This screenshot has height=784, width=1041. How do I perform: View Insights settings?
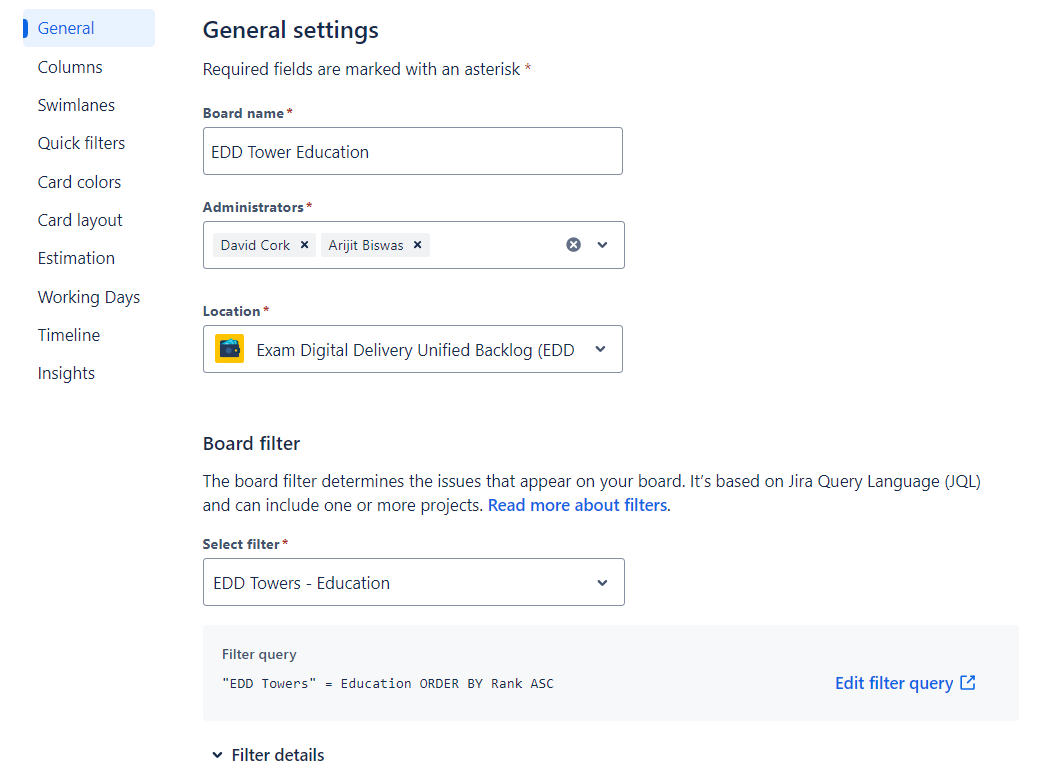(x=66, y=372)
